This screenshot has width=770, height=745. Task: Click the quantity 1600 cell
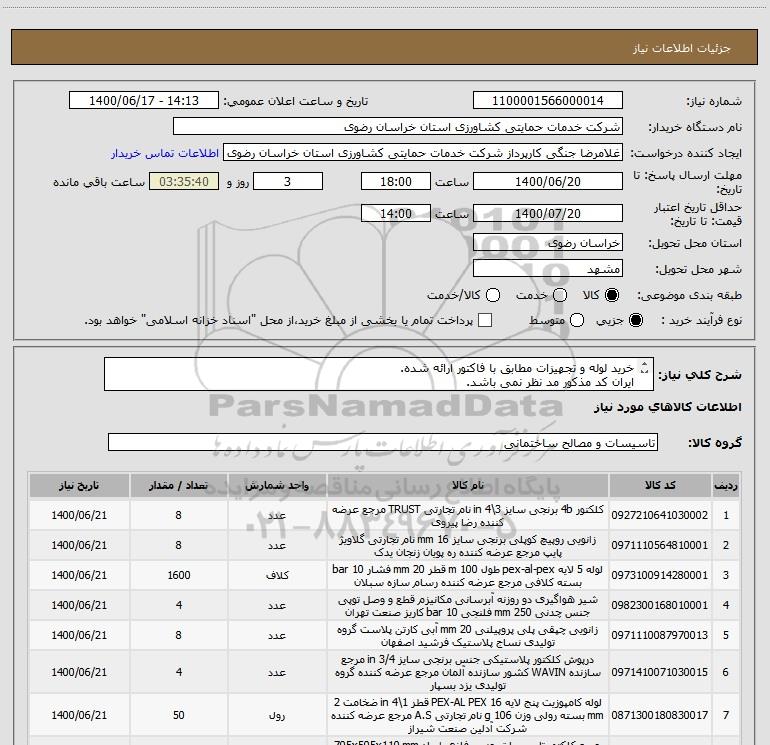point(178,575)
